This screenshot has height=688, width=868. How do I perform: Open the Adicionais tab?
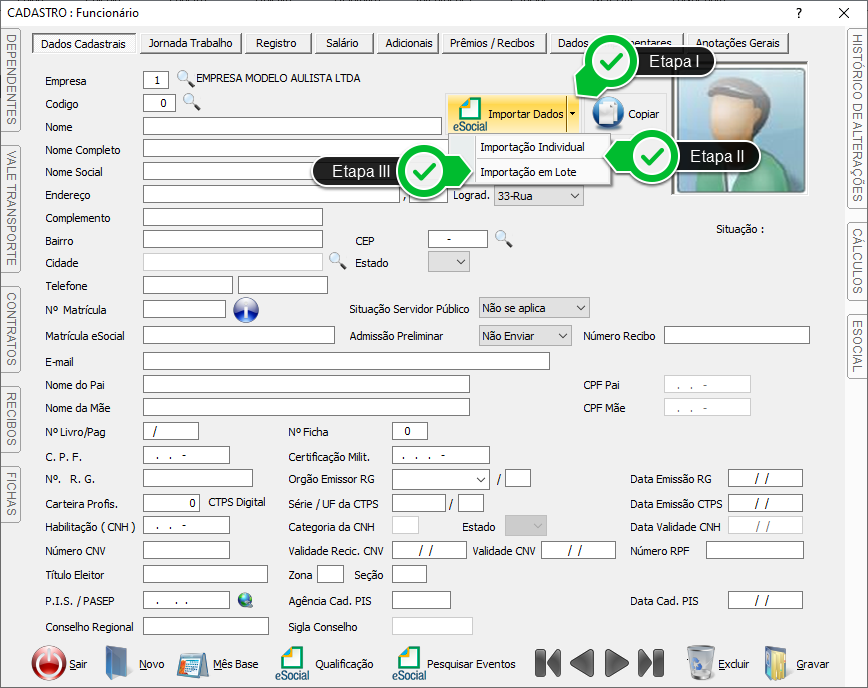coord(409,43)
